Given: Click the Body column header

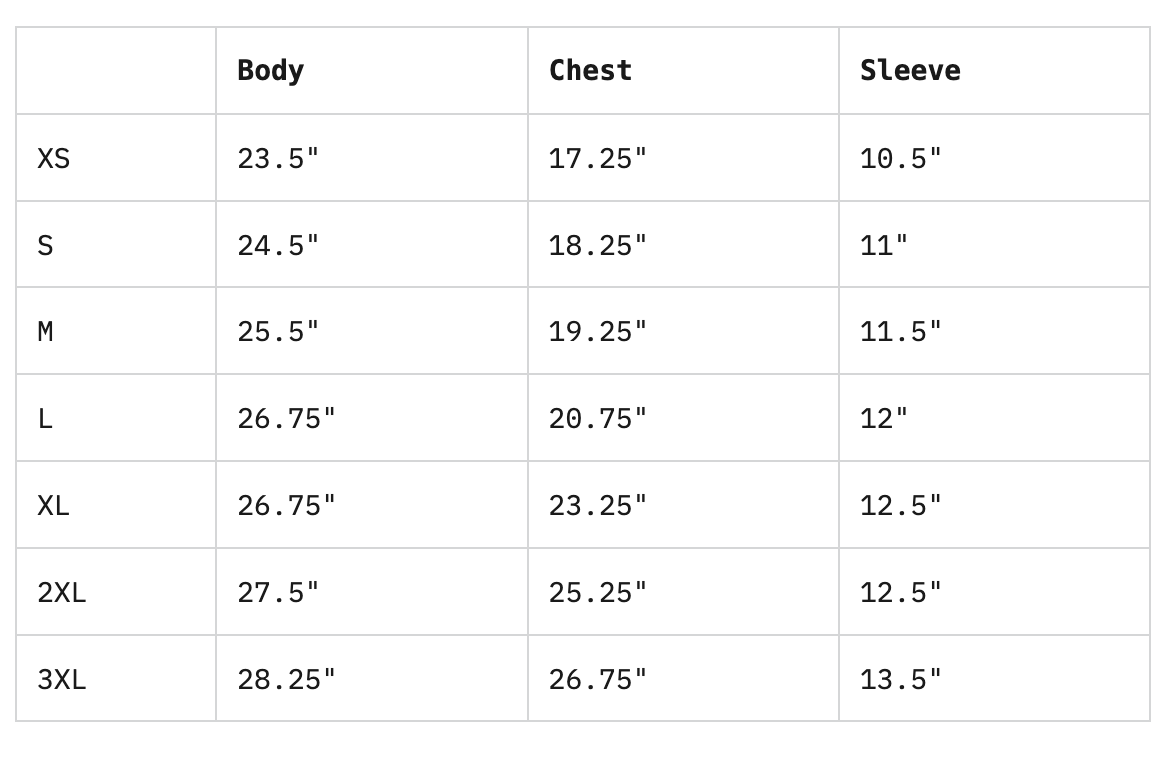Looking at the screenshot, I should [x=271, y=71].
